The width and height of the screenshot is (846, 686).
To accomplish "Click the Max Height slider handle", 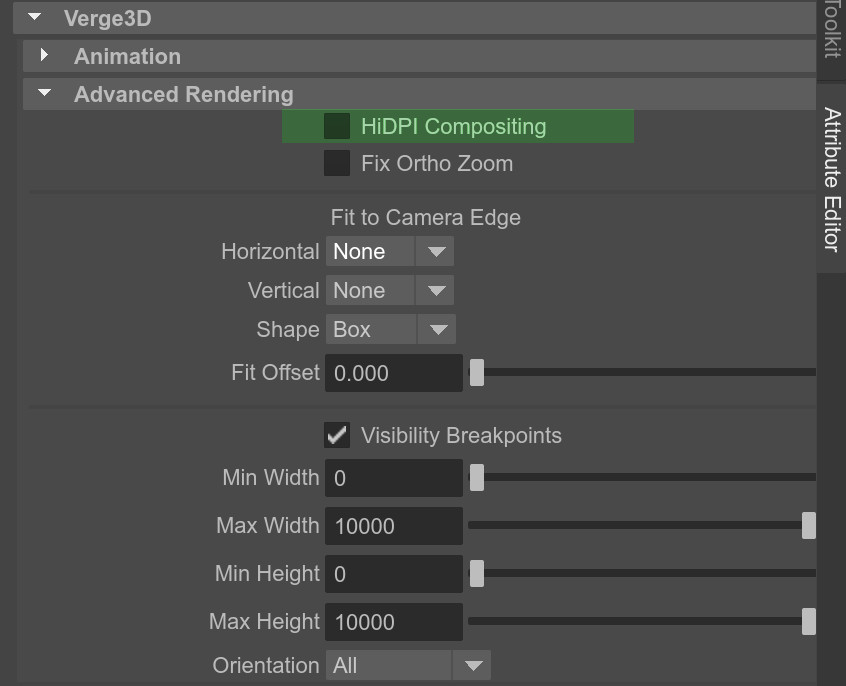I will click(x=809, y=621).
